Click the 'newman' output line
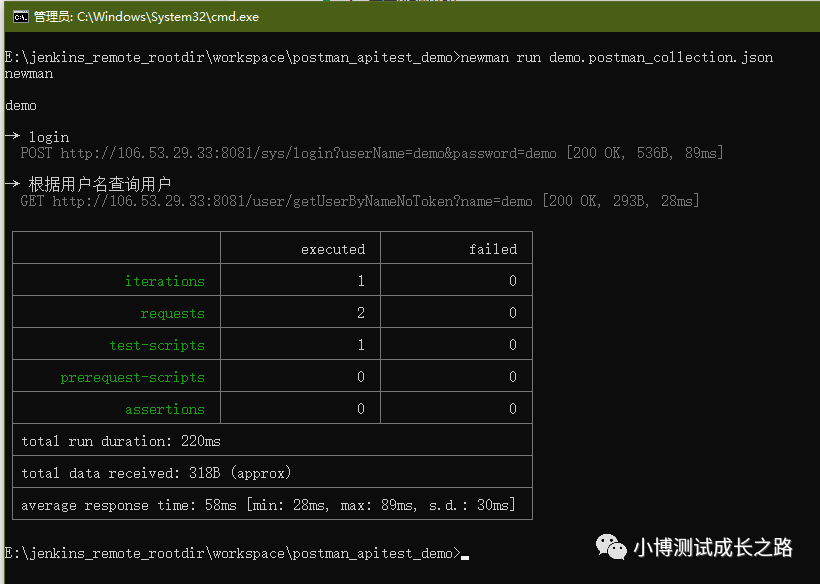 click(29, 74)
